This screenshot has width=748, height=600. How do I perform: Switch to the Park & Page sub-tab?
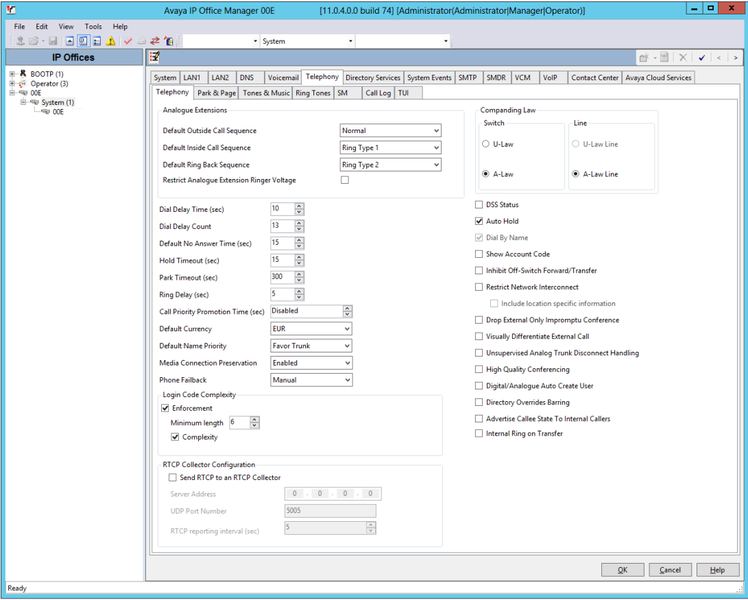217,93
